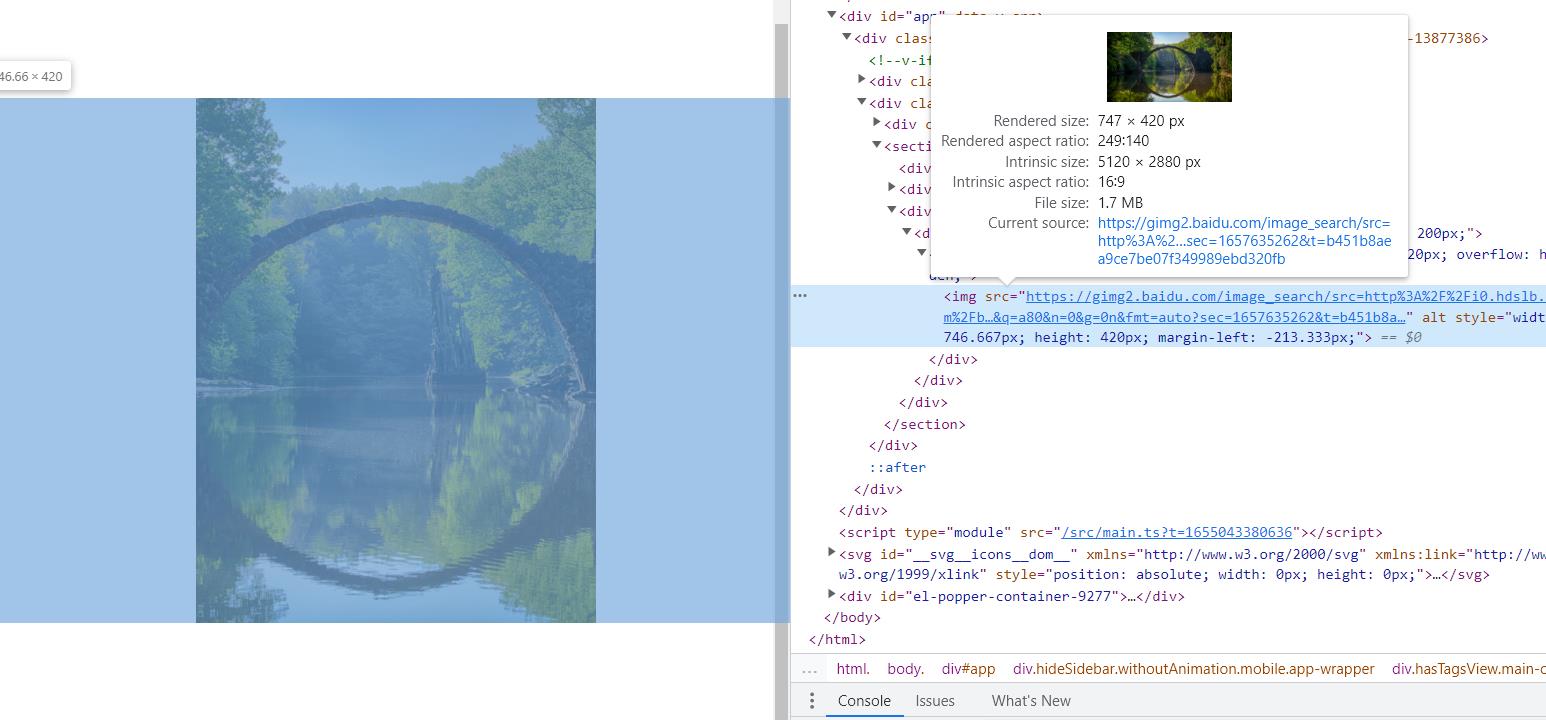Open the Current source URL in the tooltip
The image size is (1546, 720).
(x=1244, y=241)
